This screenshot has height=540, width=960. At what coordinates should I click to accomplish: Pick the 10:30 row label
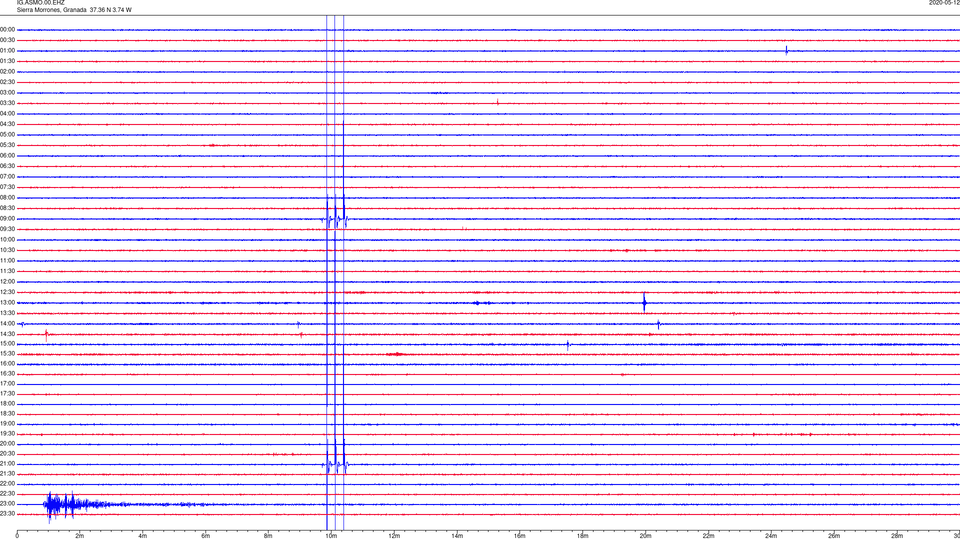click(7, 250)
